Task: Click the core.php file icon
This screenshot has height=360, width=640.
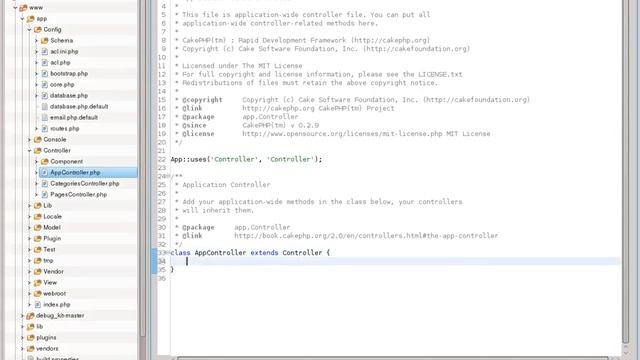Action: pyautogui.click(x=44, y=85)
